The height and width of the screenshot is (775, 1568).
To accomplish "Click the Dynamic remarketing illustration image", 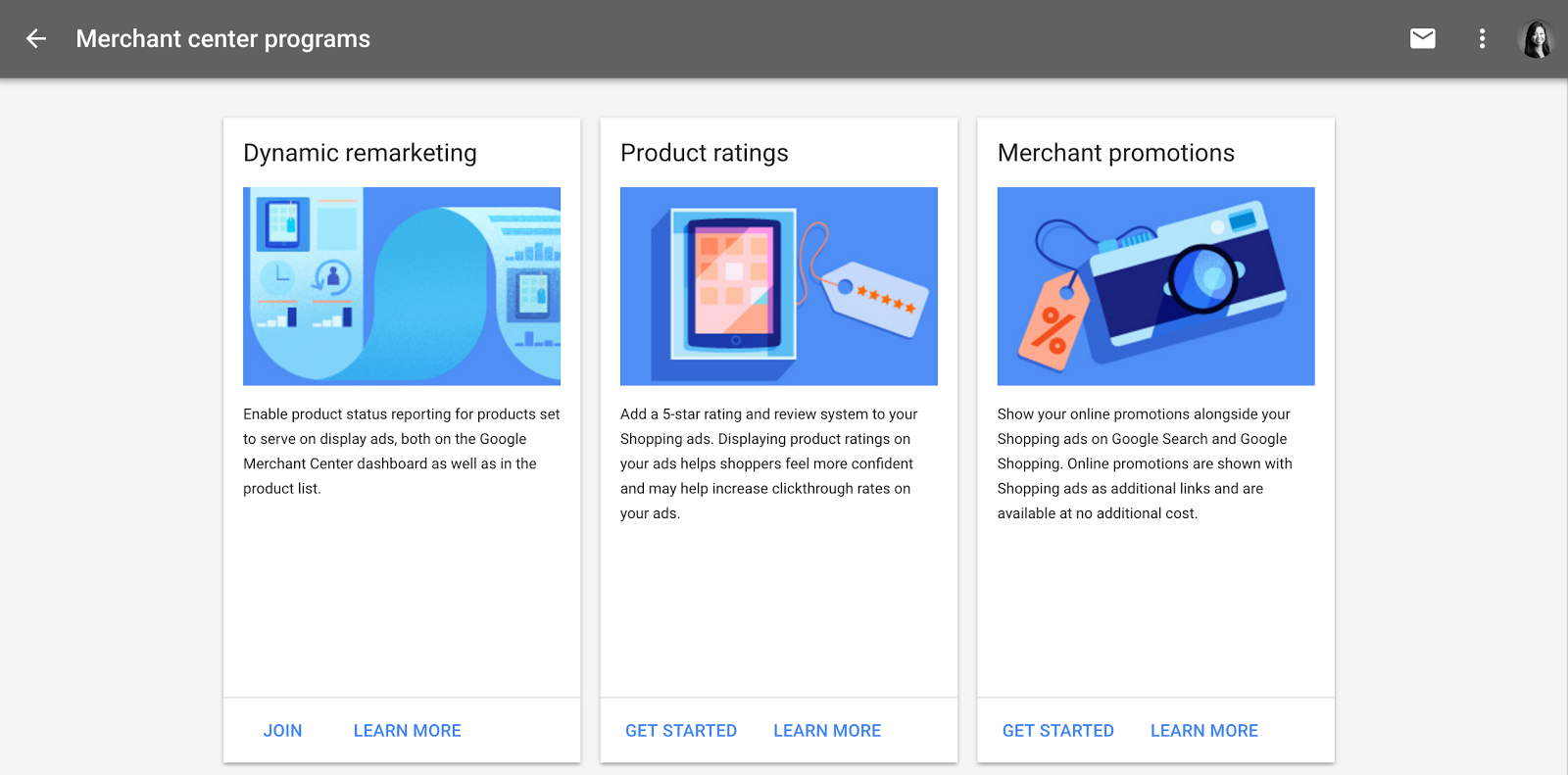I will [402, 286].
